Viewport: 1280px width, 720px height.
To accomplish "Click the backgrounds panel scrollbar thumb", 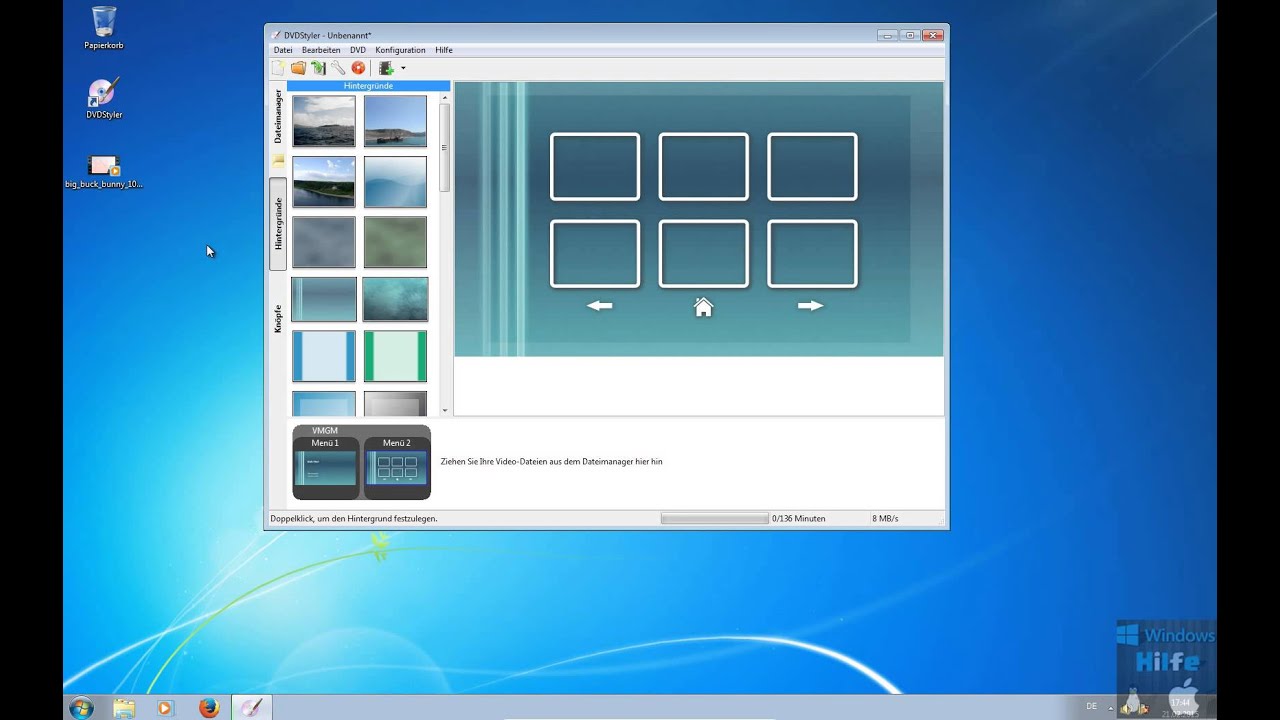I will tap(445, 148).
